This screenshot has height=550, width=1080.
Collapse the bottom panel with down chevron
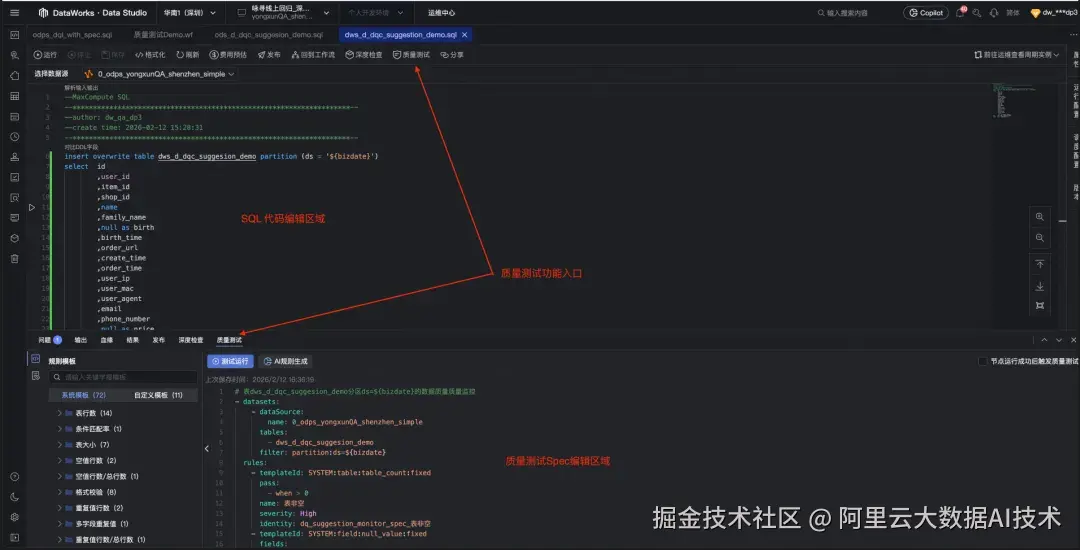[x=1059, y=340]
